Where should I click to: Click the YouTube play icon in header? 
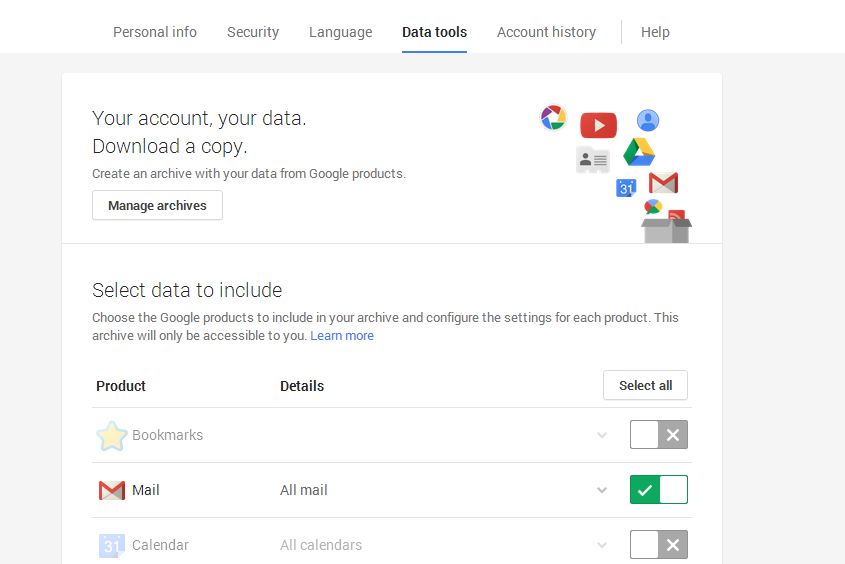coord(598,125)
